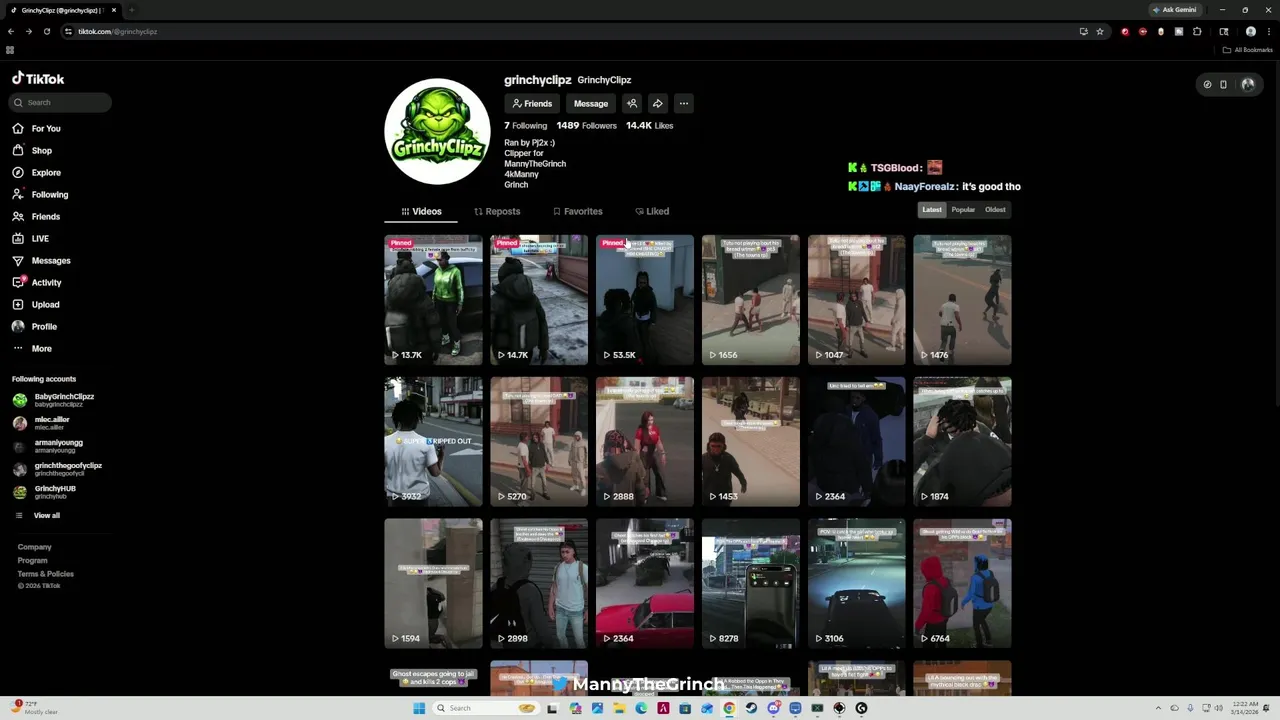The image size is (1280, 720).
Task: Sort videos by Popular
Action: click(963, 210)
